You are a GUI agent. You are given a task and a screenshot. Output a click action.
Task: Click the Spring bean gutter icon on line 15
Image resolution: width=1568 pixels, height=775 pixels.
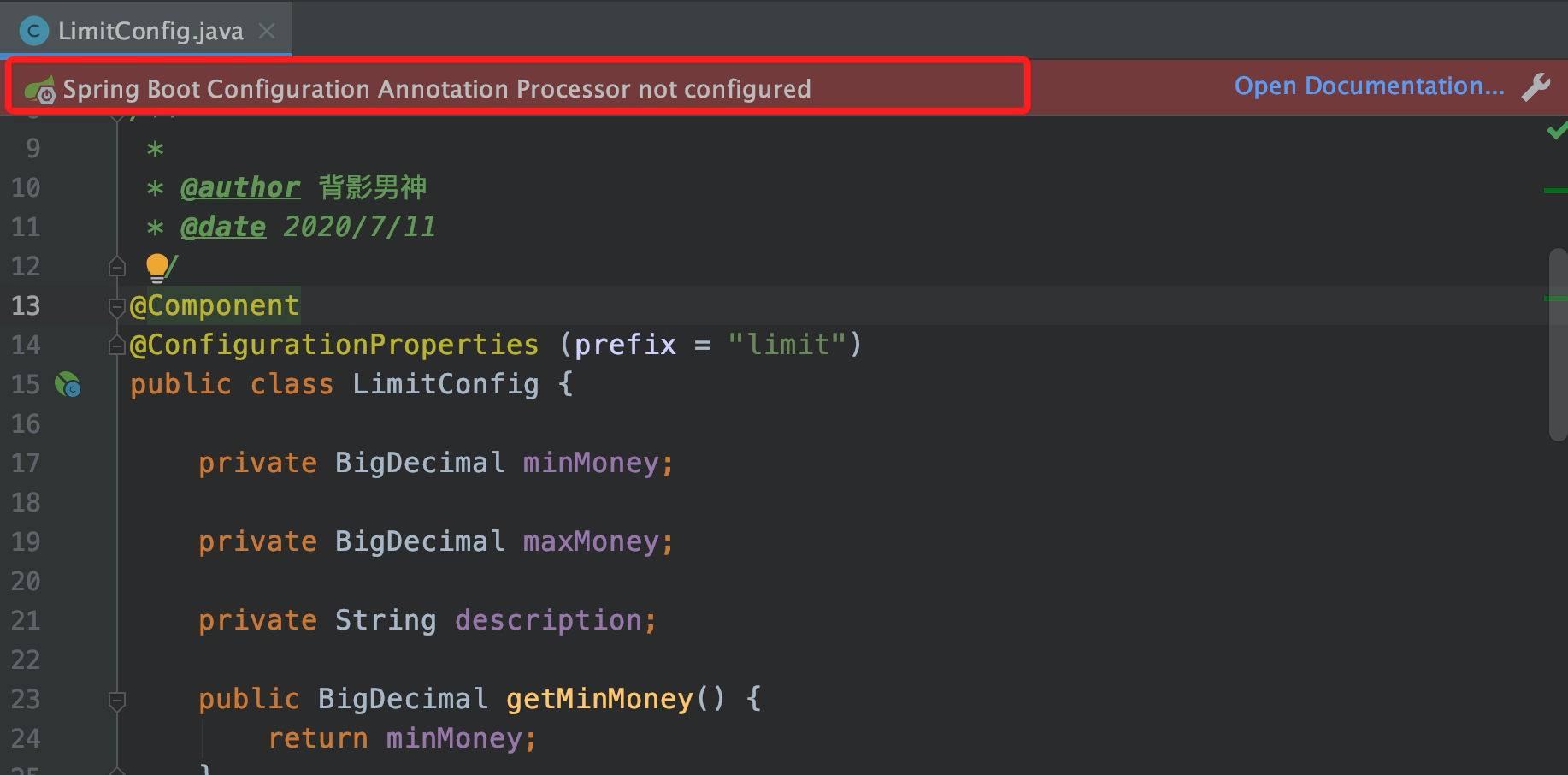tap(68, 385)
